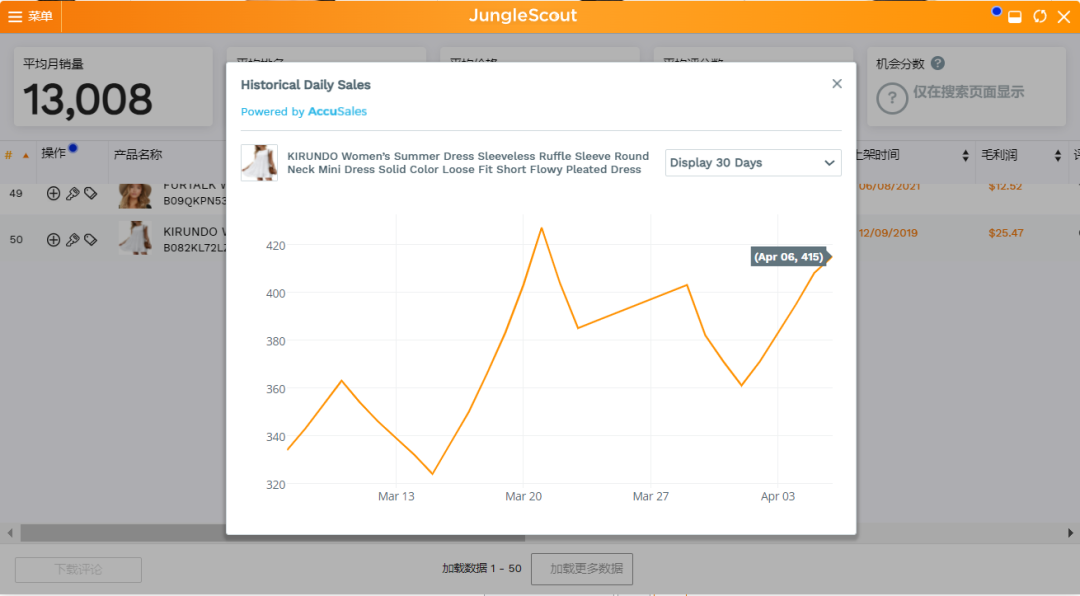Screen dimensions: 1080x596
Task: Click the horizontal scrollbar left arrow
Action: pos(10,533)
